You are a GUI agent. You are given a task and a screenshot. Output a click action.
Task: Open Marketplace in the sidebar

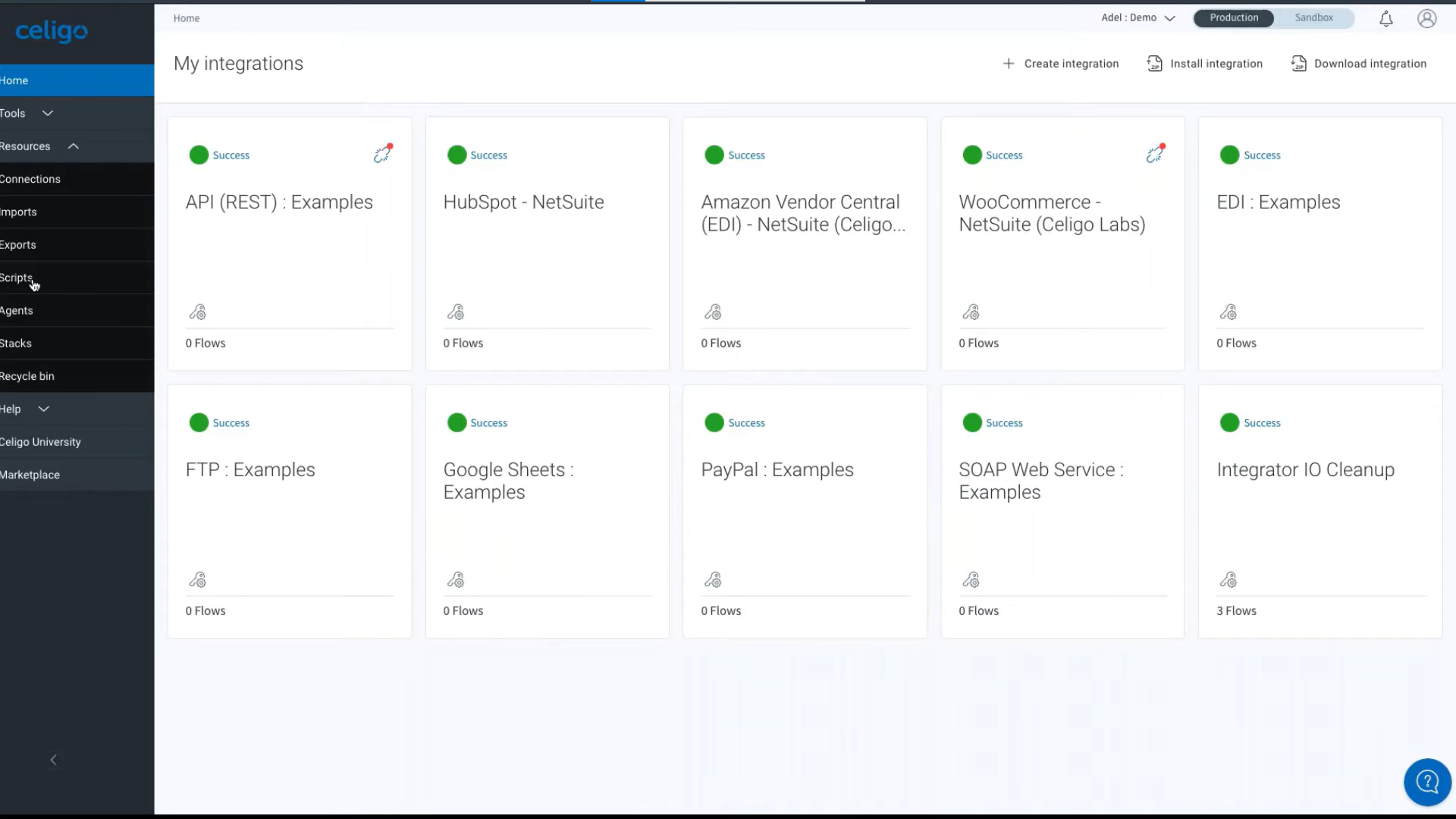point(77,475)
